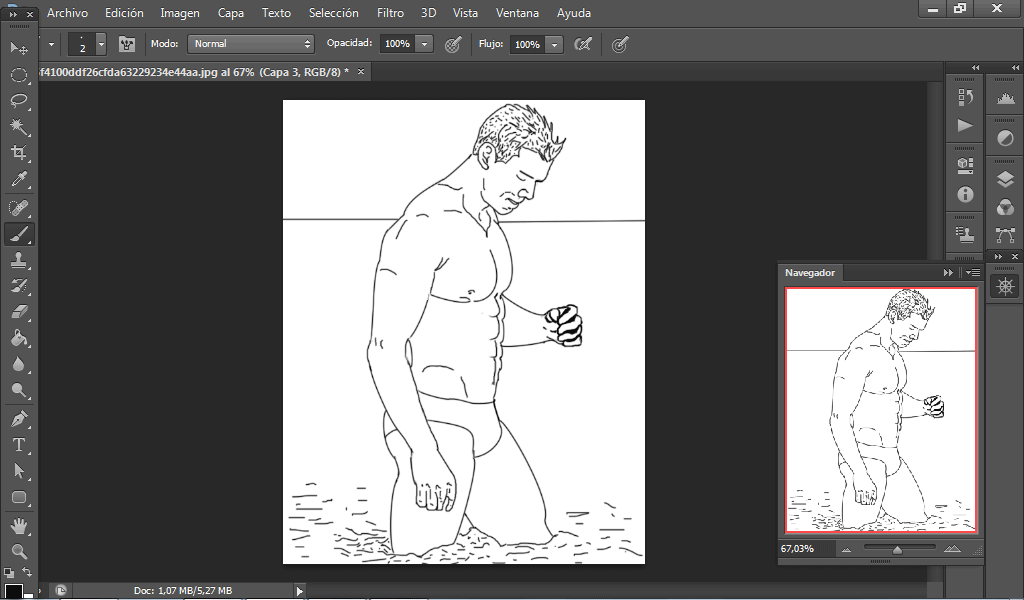
Task: Open the Selección menu
Action: coord(334,12)
